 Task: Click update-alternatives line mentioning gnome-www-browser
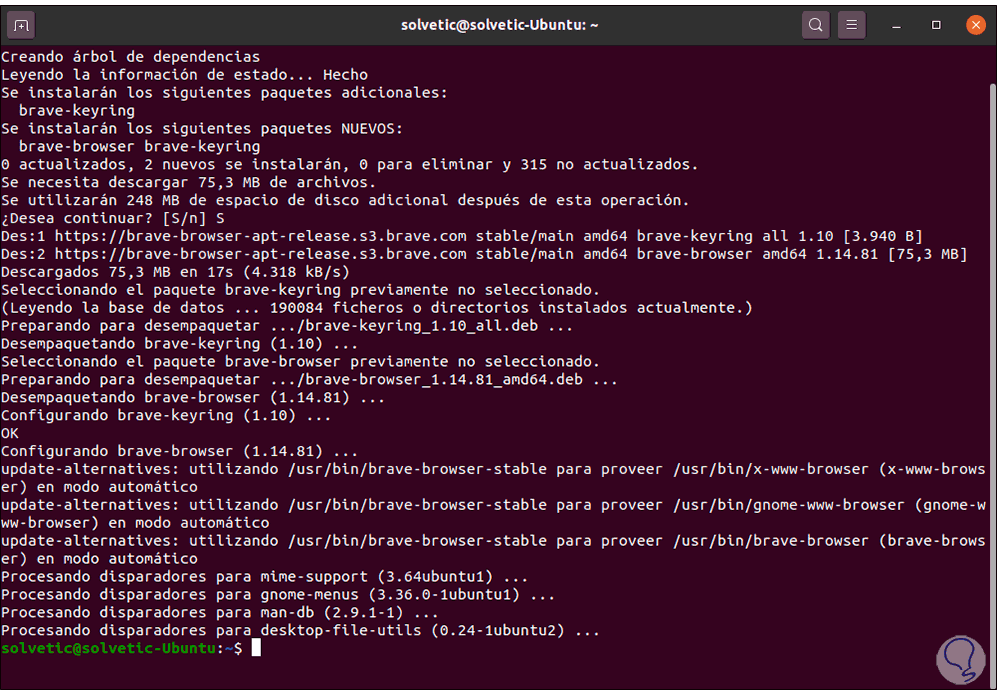point(493,513)
